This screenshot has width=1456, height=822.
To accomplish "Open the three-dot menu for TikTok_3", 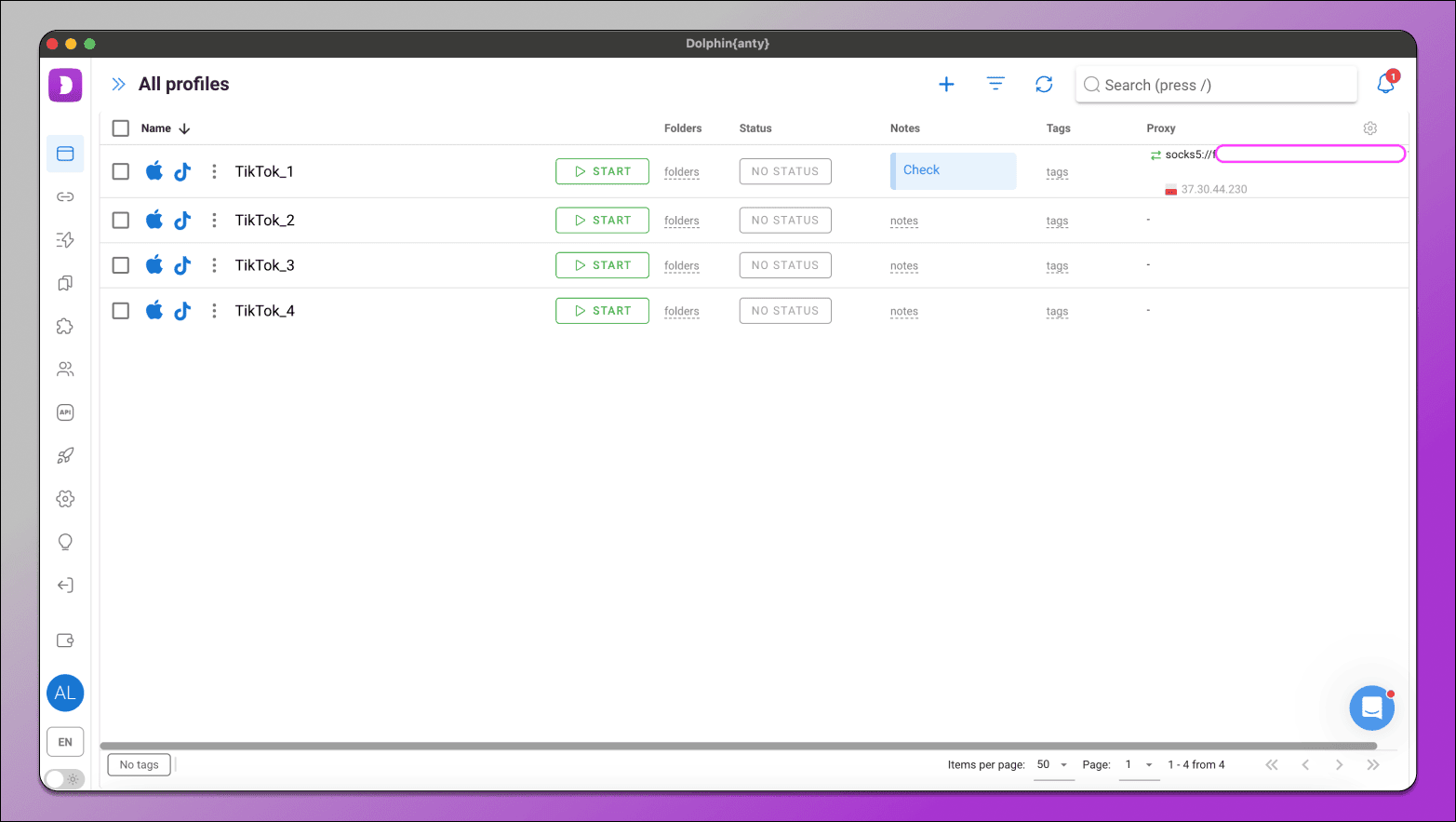I will point(214,265).
